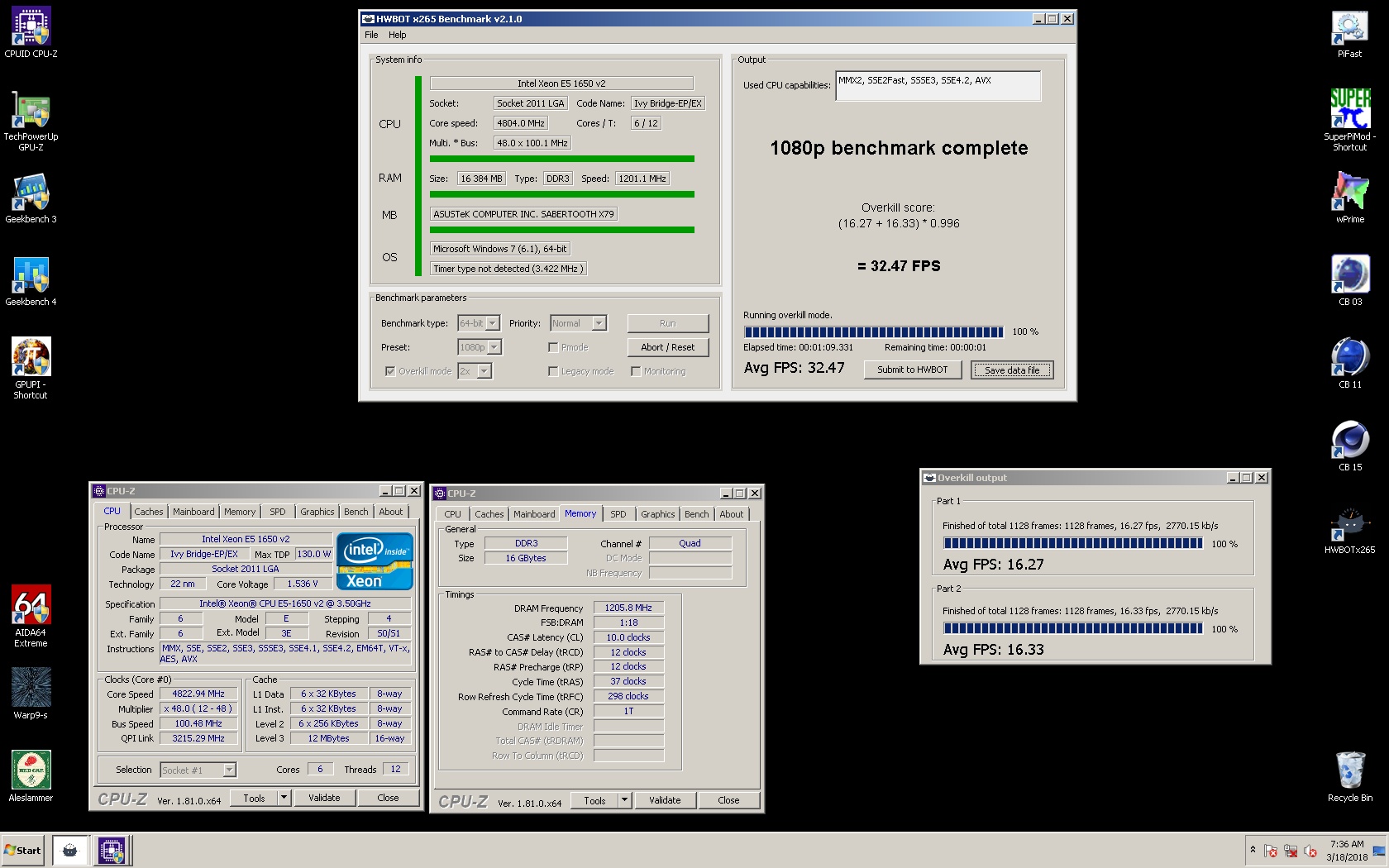This screenshot has height=868, width=1389.
Task: Select the Memory tab in right CPU-Z
Action: pyautogui.click(x=580, y=513)
